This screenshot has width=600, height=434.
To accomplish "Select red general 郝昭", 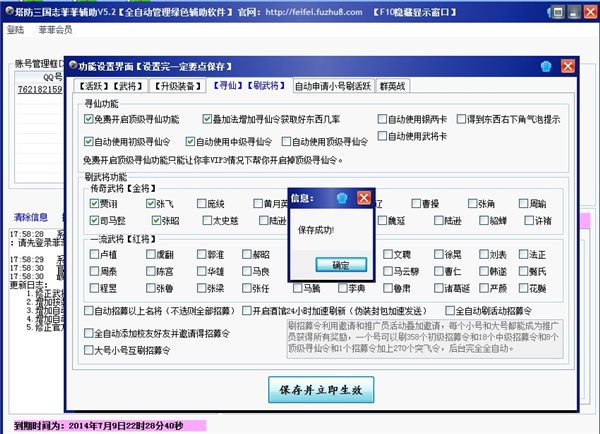I will (247, 254).
